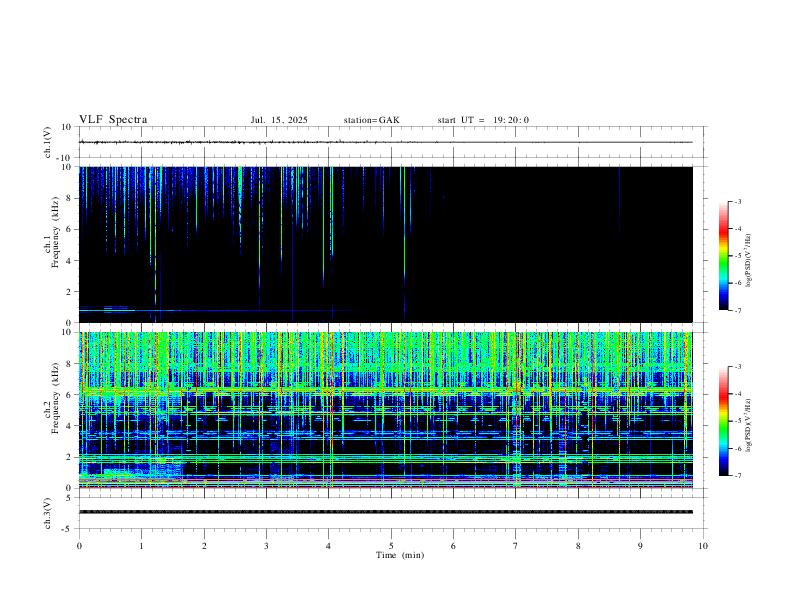
Task: Click the "station=GAK" header label
Action: tap(371, 120)
